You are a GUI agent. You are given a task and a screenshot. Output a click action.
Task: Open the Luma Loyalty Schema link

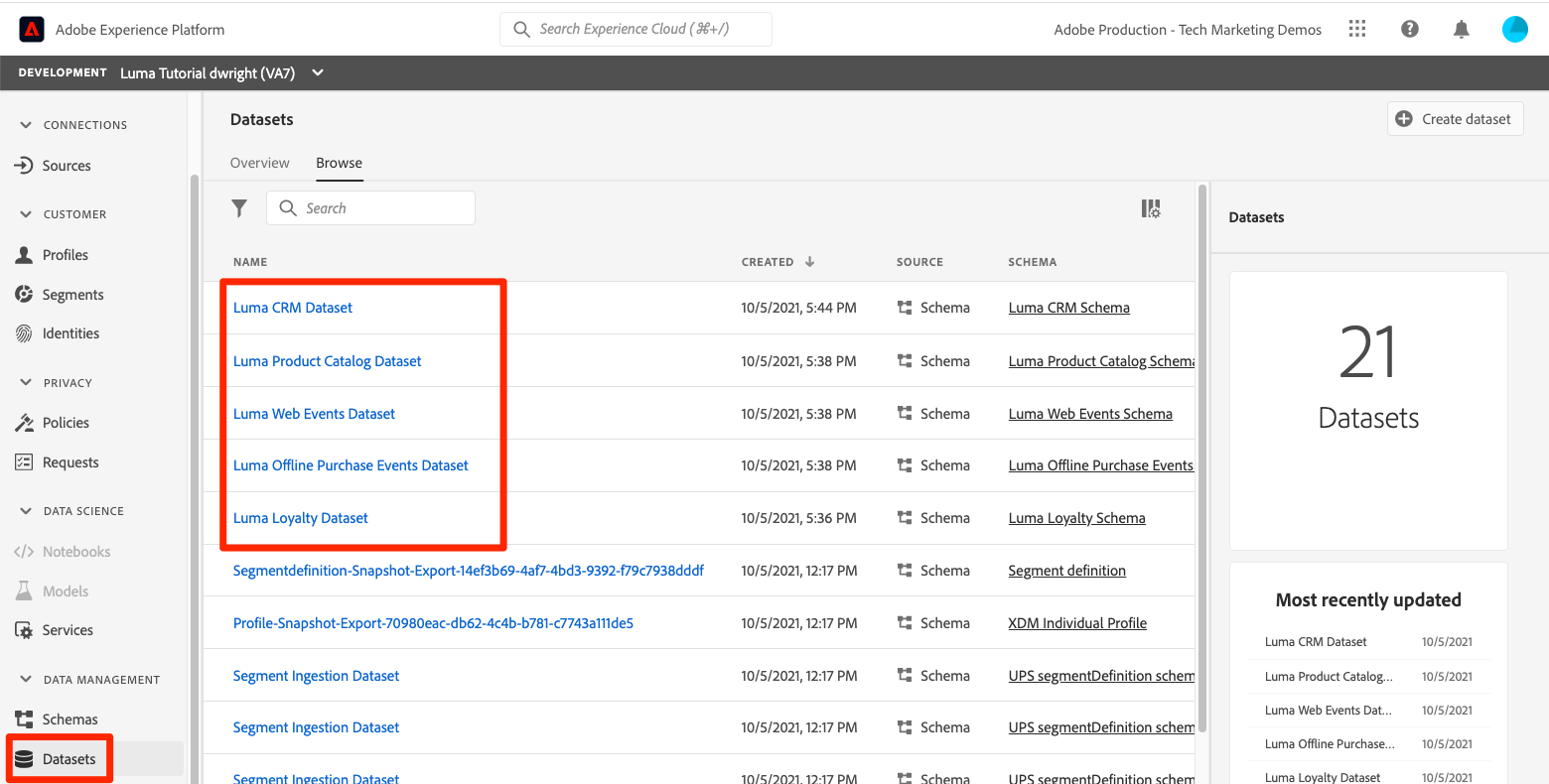point(1077,518)
